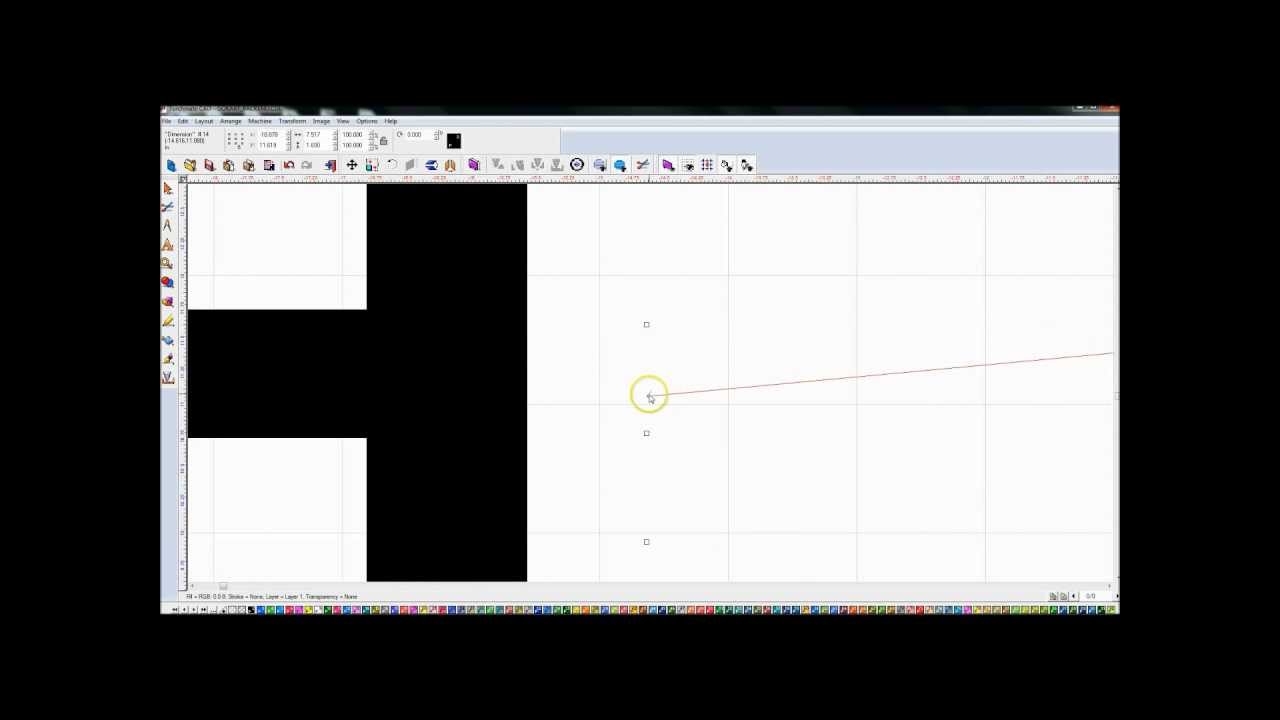Open the Arrange menu
The width and height of the screenshot is (1280, 720).
click(230, 121)
